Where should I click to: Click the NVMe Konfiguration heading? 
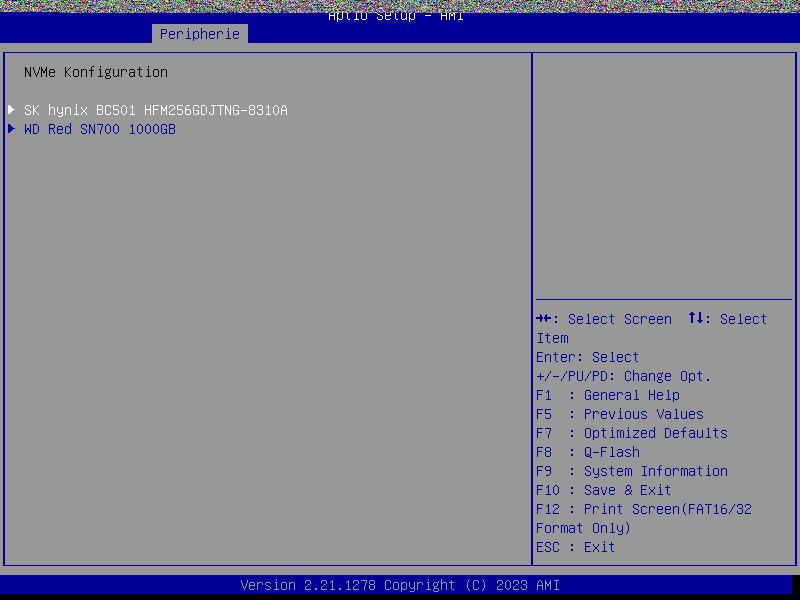[x=96, y=72]
